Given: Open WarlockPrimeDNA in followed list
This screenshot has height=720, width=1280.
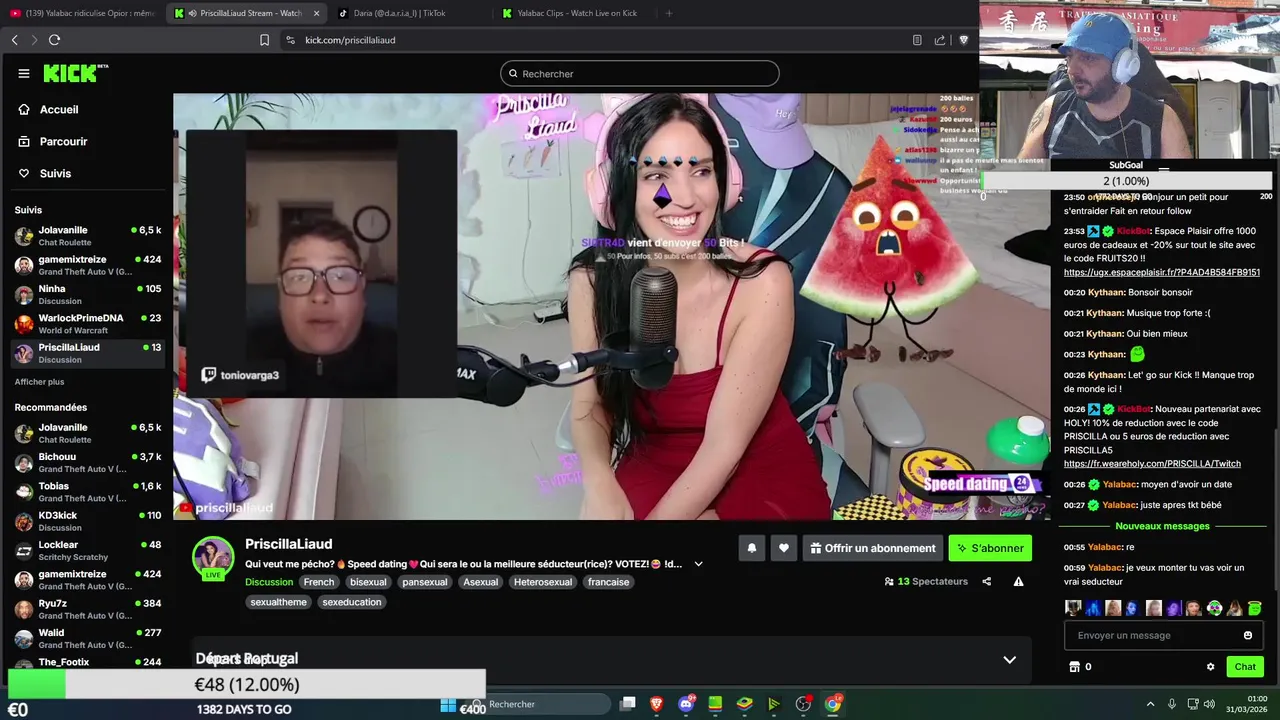Looking at the screenshot, I should 88,324.
